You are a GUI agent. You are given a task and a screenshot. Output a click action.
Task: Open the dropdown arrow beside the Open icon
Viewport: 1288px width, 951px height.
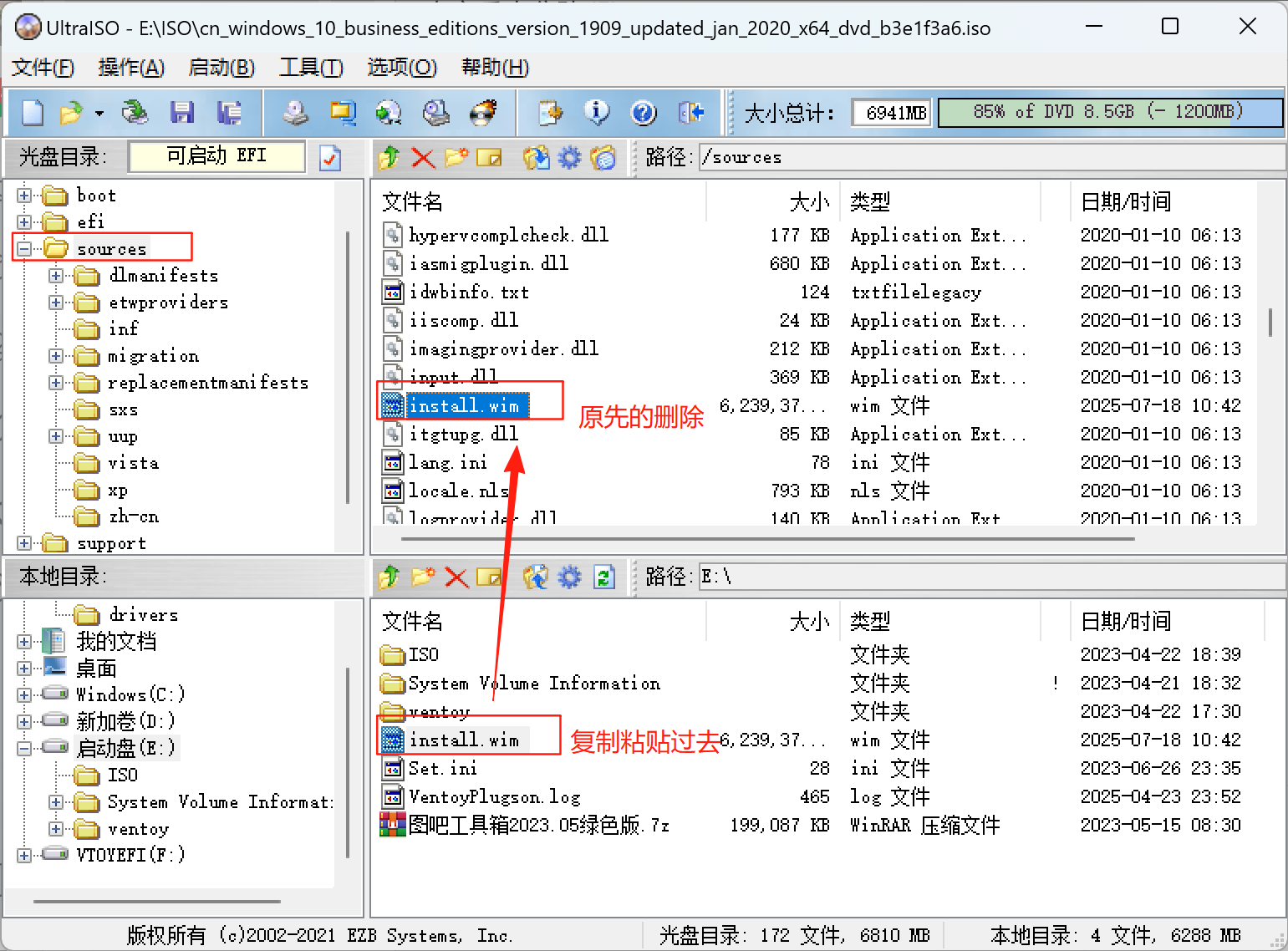coord(99,113)
